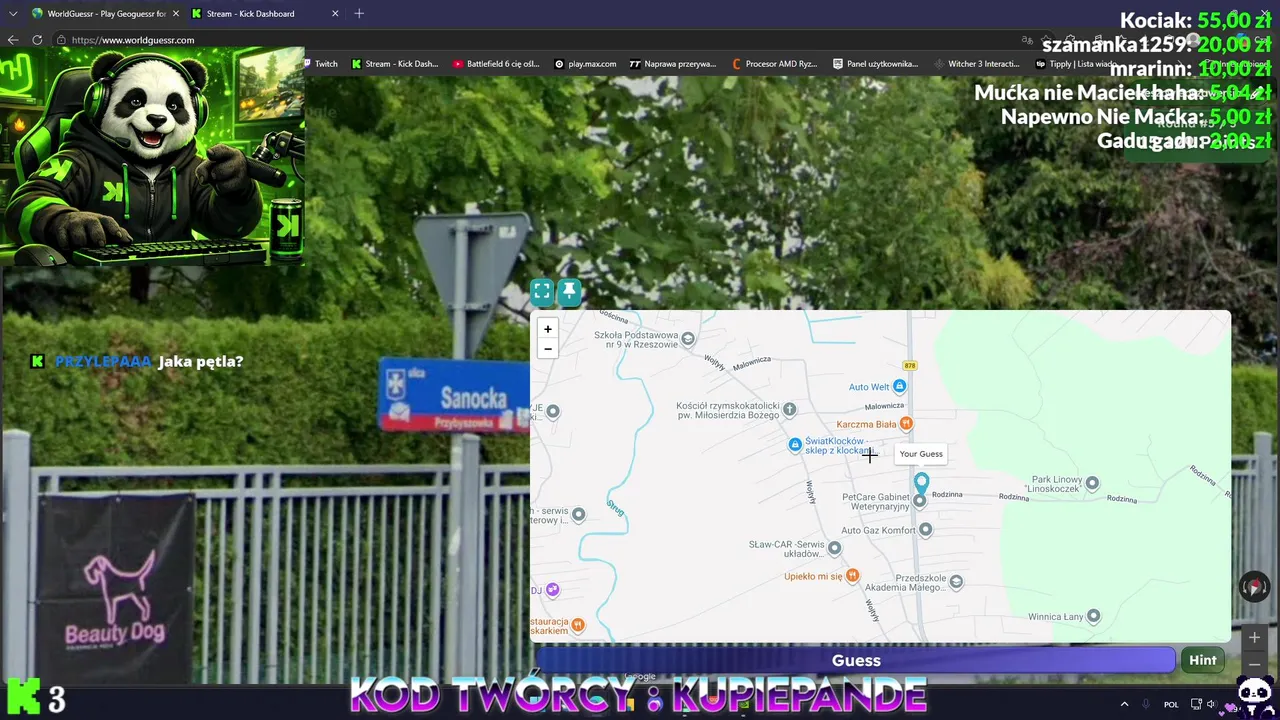Click the street view compass
The width and height of the screenshot is (1280, 720).
(x=1254, y=588)
